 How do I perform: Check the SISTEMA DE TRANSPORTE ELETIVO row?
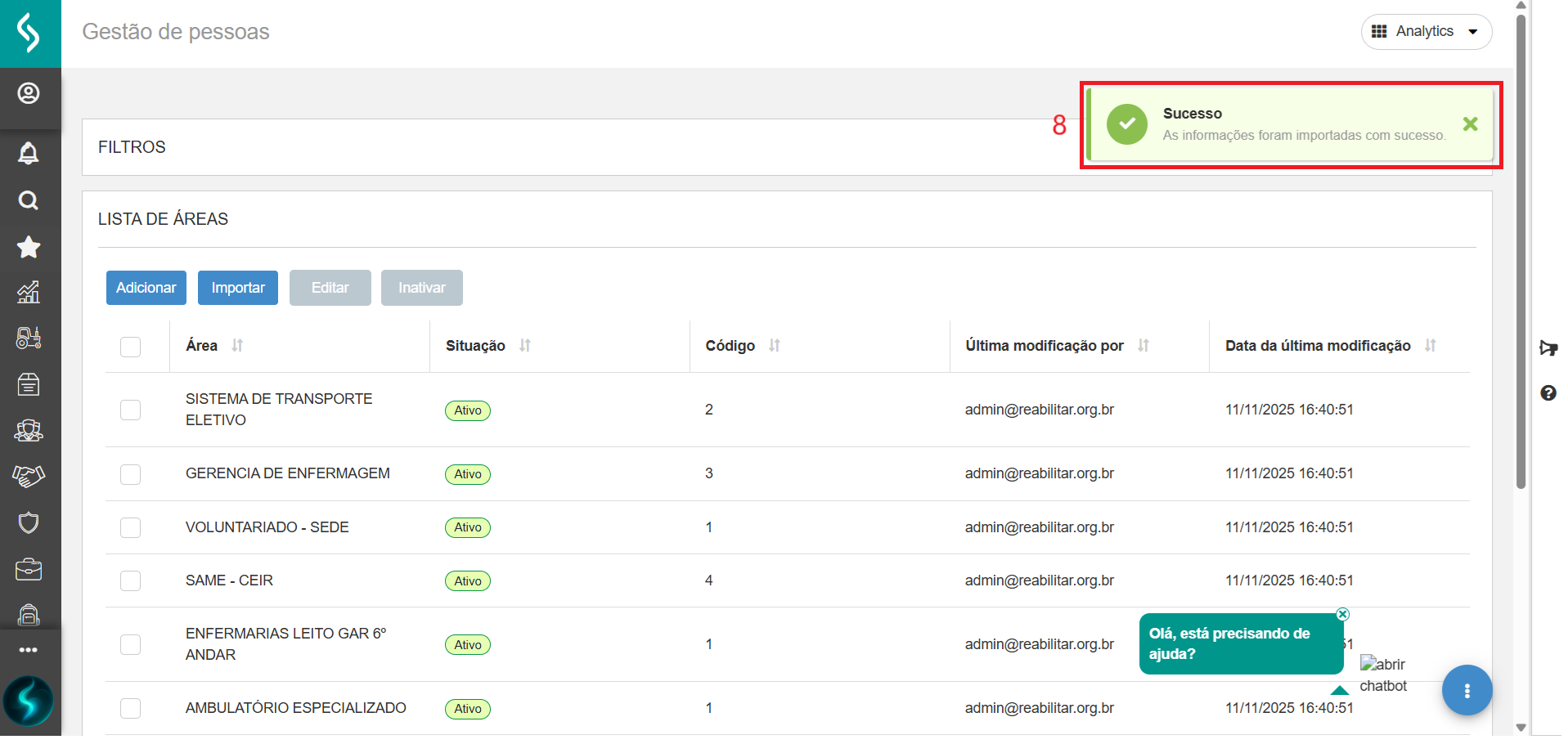point(130,410)
